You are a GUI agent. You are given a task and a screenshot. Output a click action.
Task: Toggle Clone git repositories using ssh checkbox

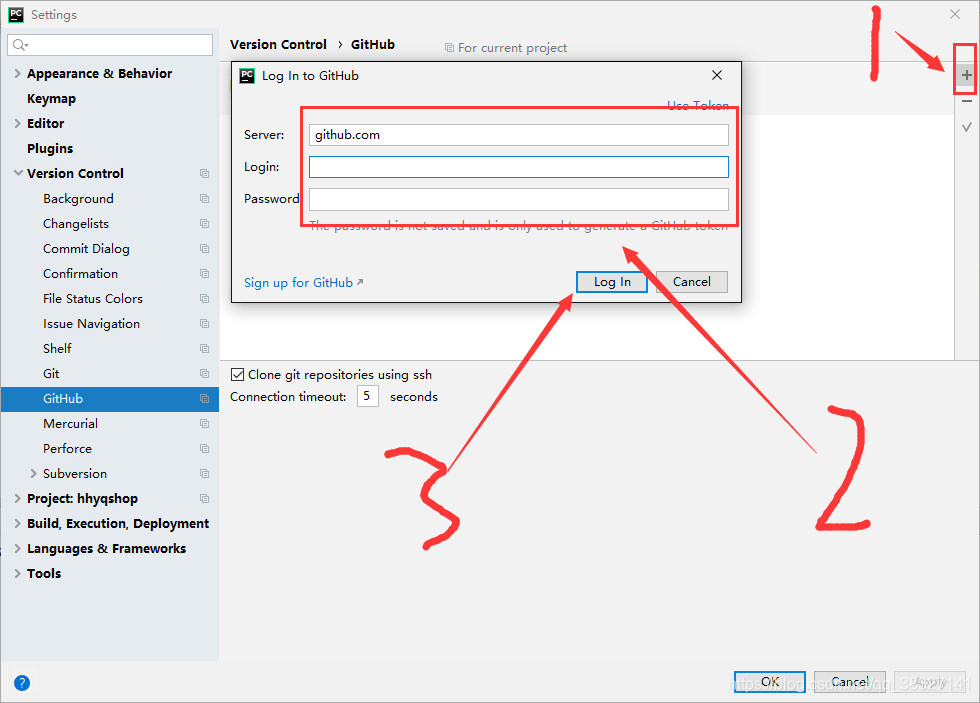(x=238, y=375)
